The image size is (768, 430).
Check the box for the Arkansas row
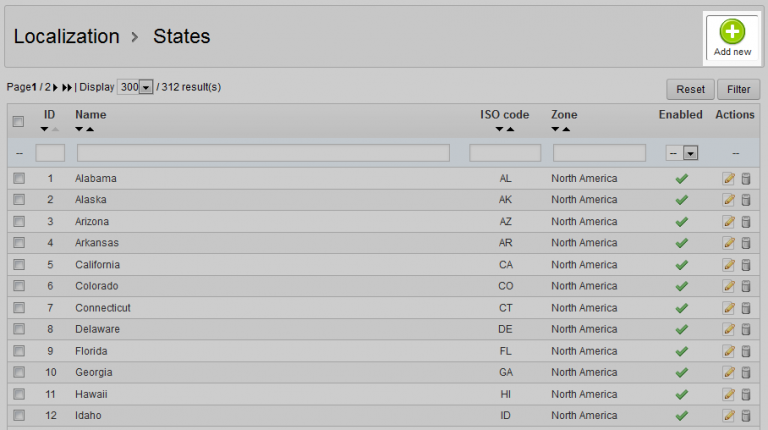pos(19,243)
